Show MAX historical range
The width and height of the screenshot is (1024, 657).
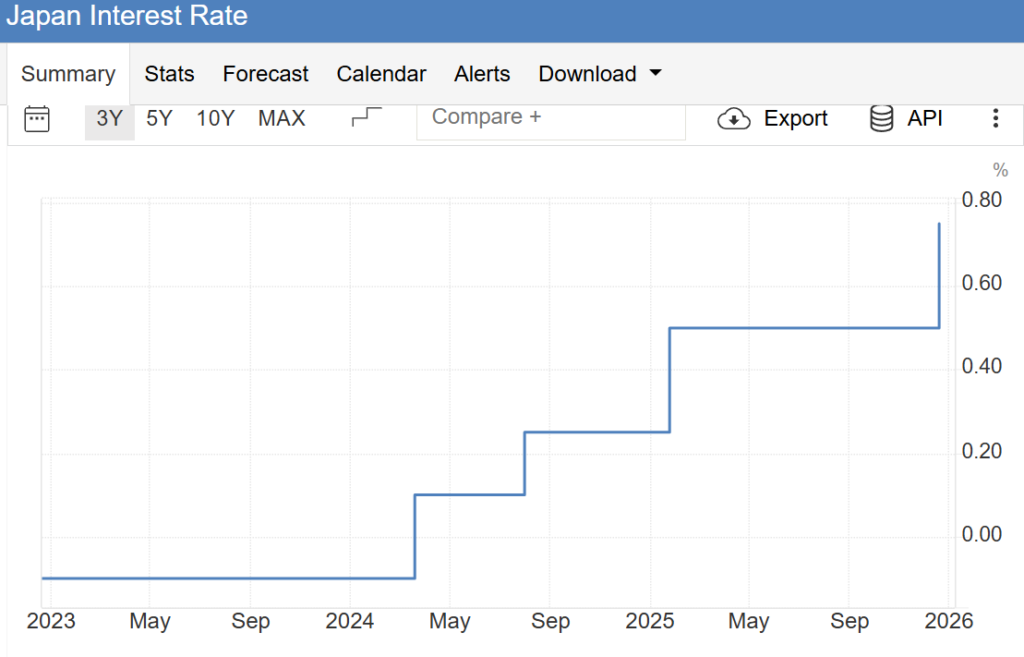[281, 119]
